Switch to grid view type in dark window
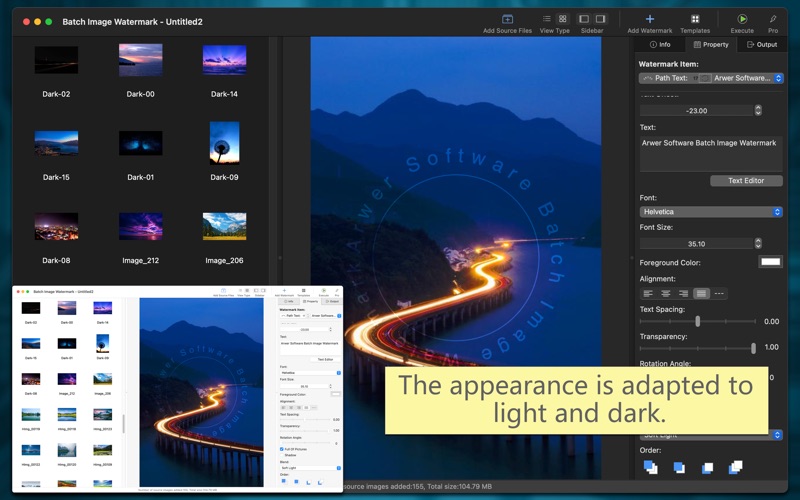 pos(562,19)
